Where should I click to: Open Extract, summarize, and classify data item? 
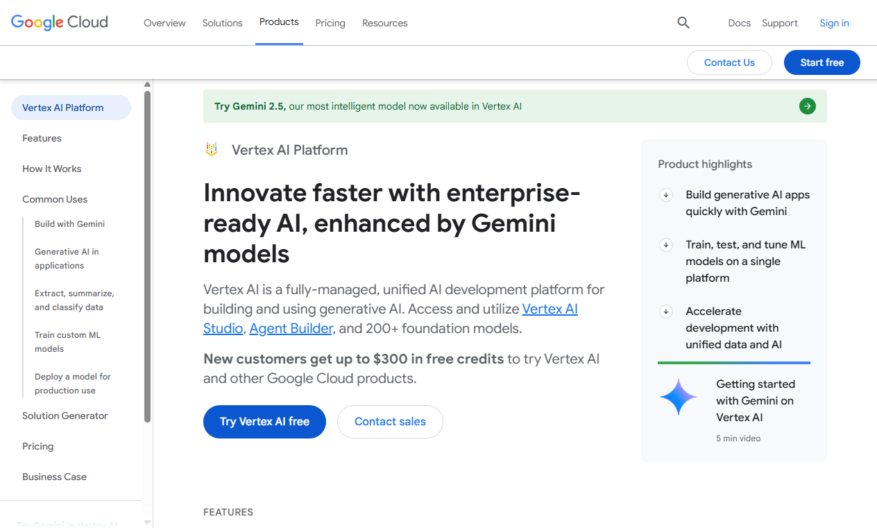(x=74, y=300)
